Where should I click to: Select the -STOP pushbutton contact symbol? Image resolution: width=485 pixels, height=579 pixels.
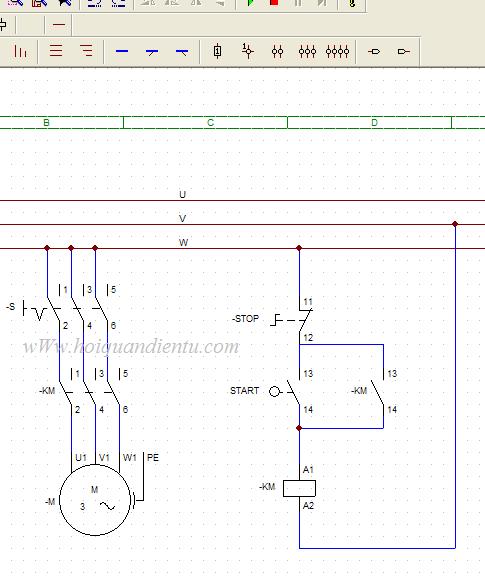292,320
